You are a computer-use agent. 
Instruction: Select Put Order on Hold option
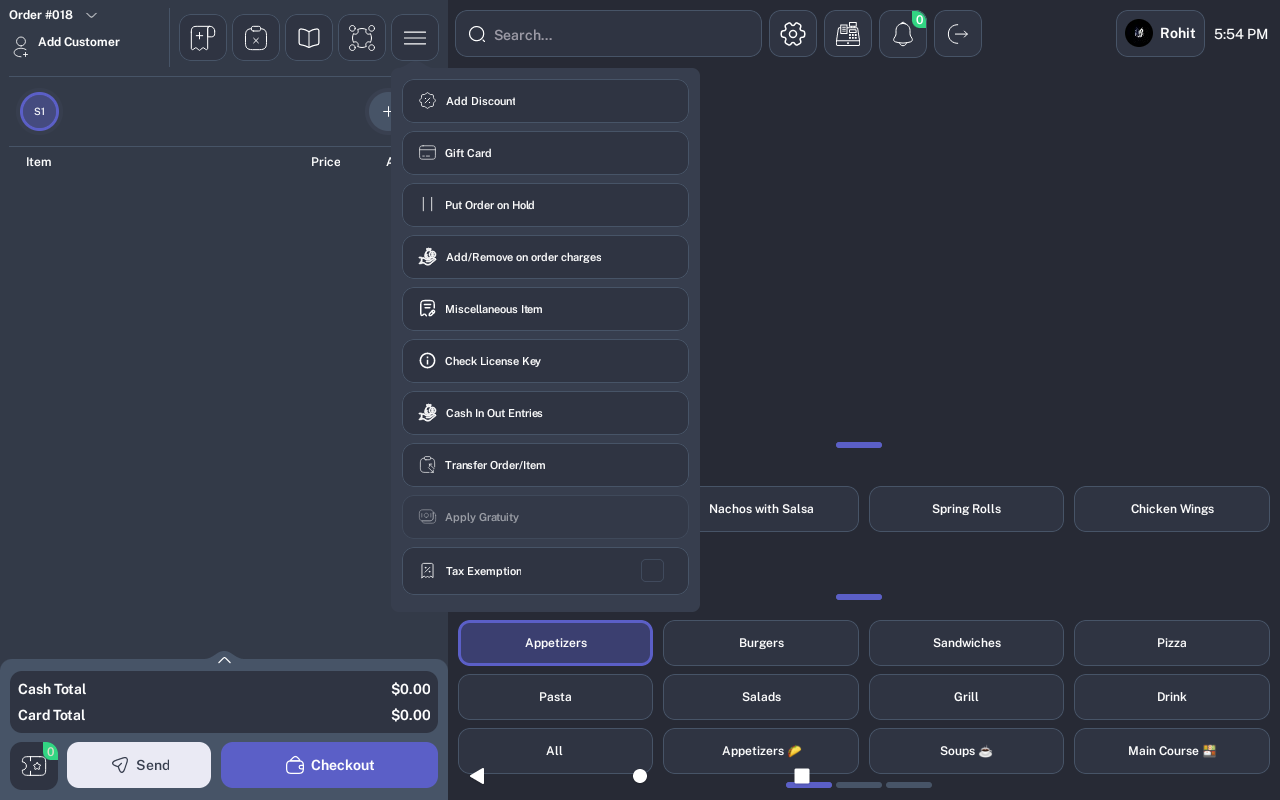545,205
